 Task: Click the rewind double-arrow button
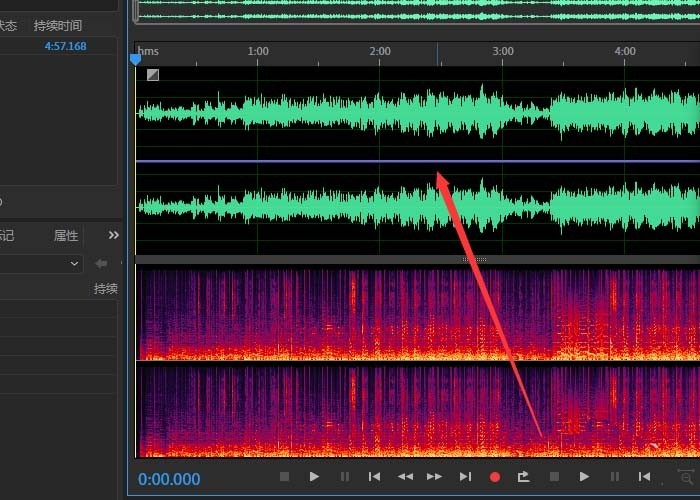click(x=405, y=477)
